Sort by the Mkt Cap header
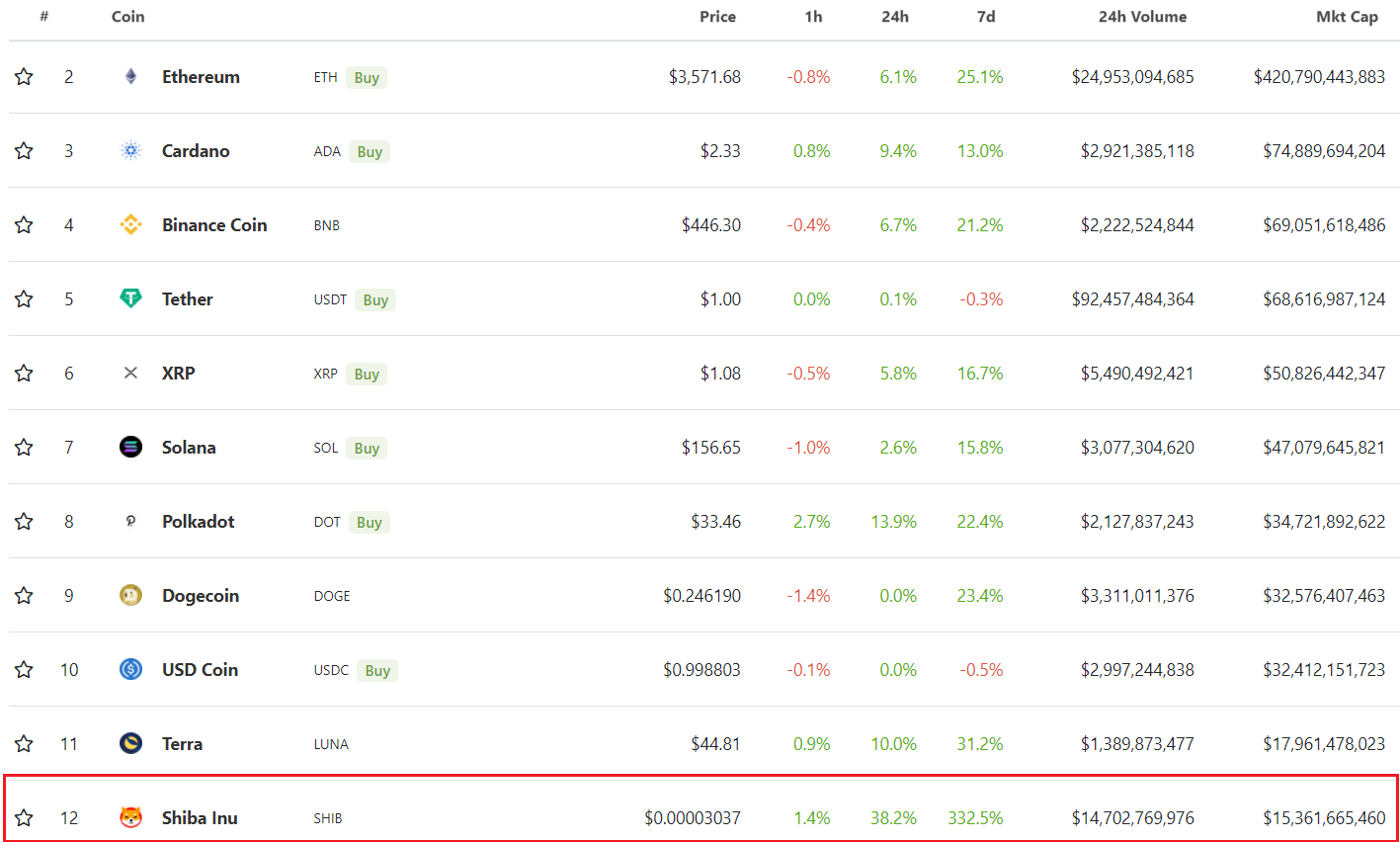The image size is (1400, 842). point(1347,17)
